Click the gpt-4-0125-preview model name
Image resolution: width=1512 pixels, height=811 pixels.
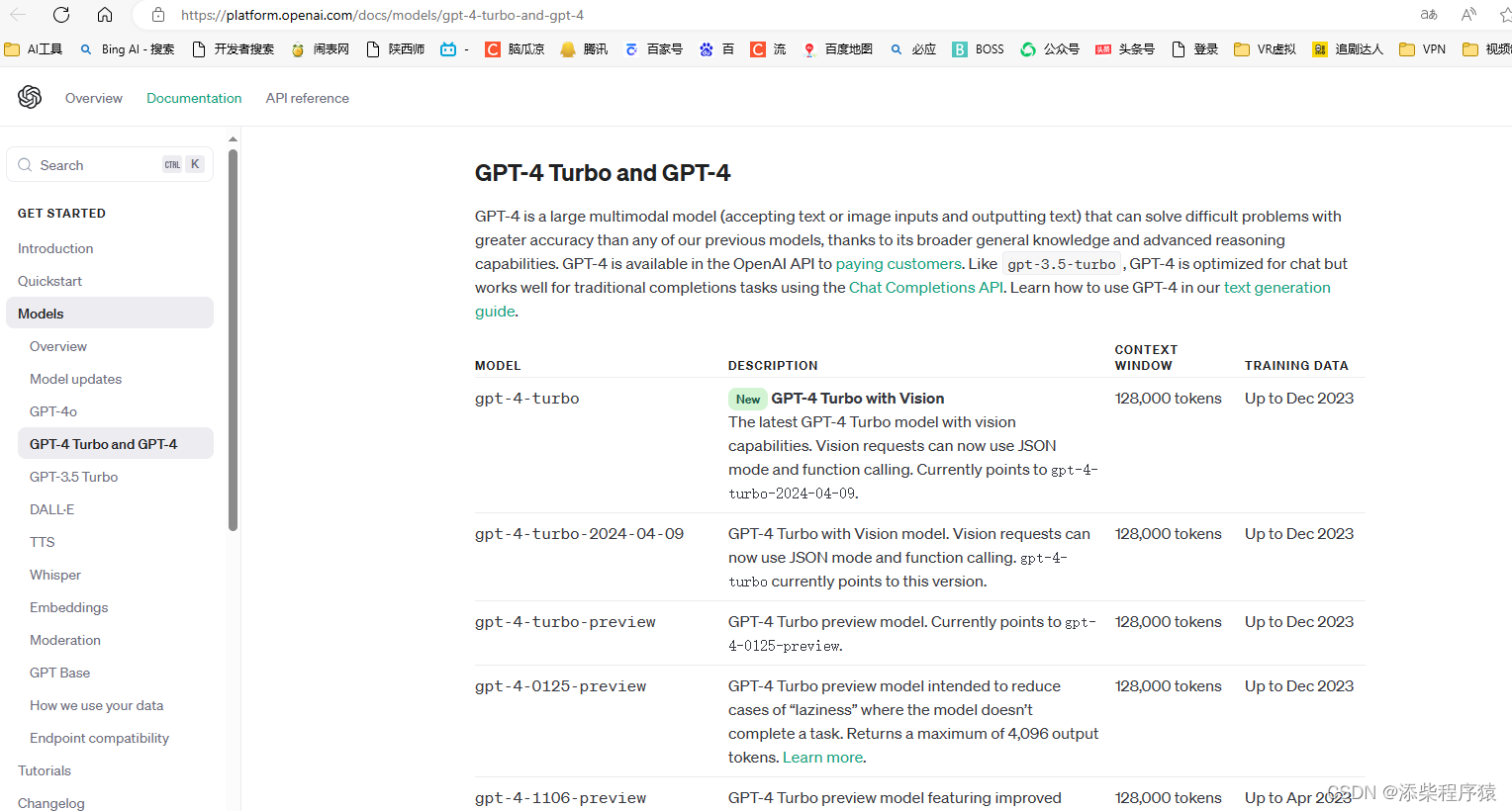click(x=560, y=686)
